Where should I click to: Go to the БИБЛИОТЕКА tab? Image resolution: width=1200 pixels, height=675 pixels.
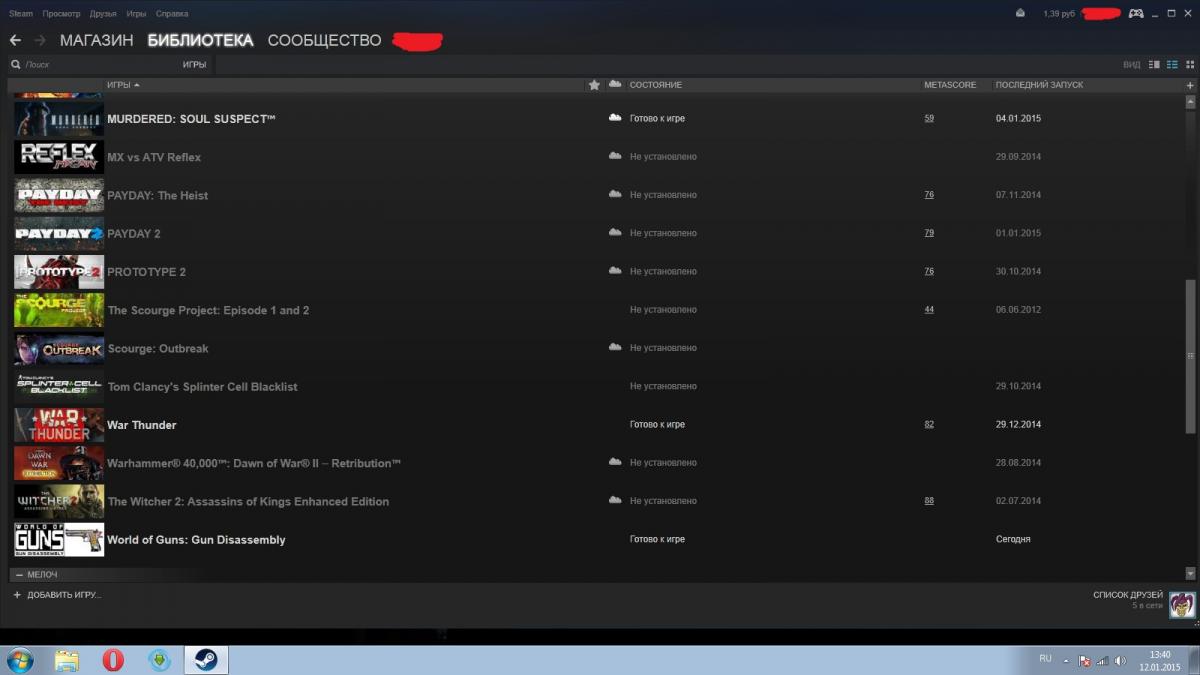[x=200, y=41]
